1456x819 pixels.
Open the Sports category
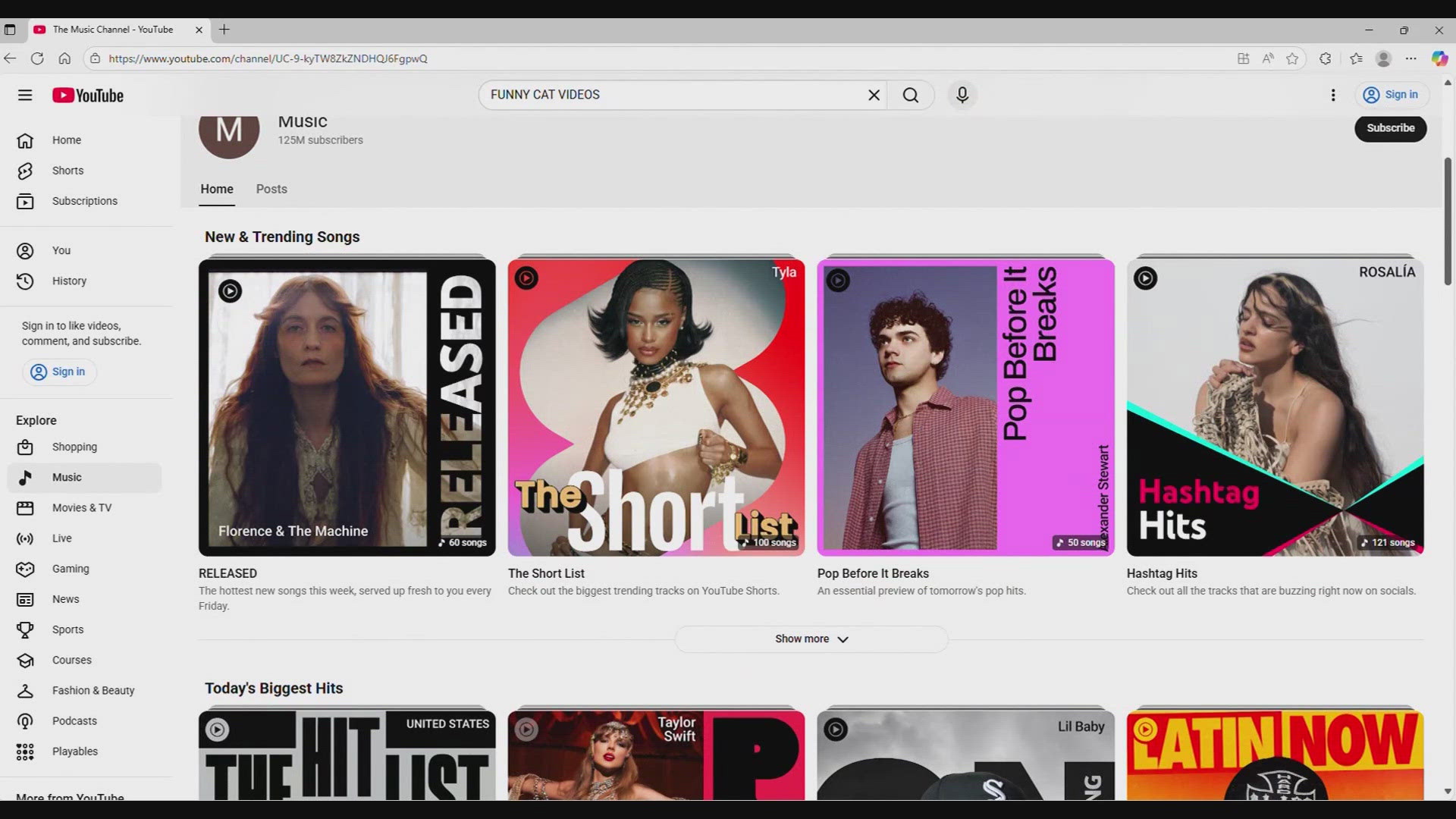(x=67, y=629)
